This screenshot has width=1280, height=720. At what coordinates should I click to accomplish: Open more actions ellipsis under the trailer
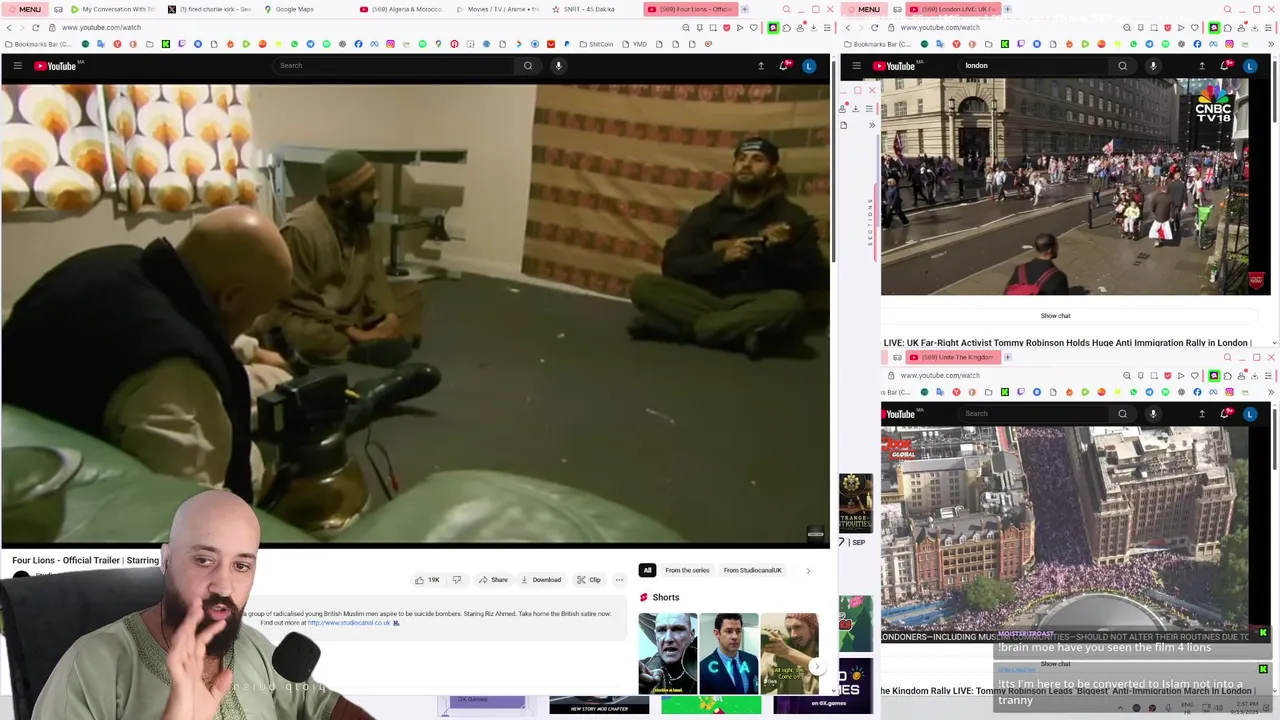[619, 580]
